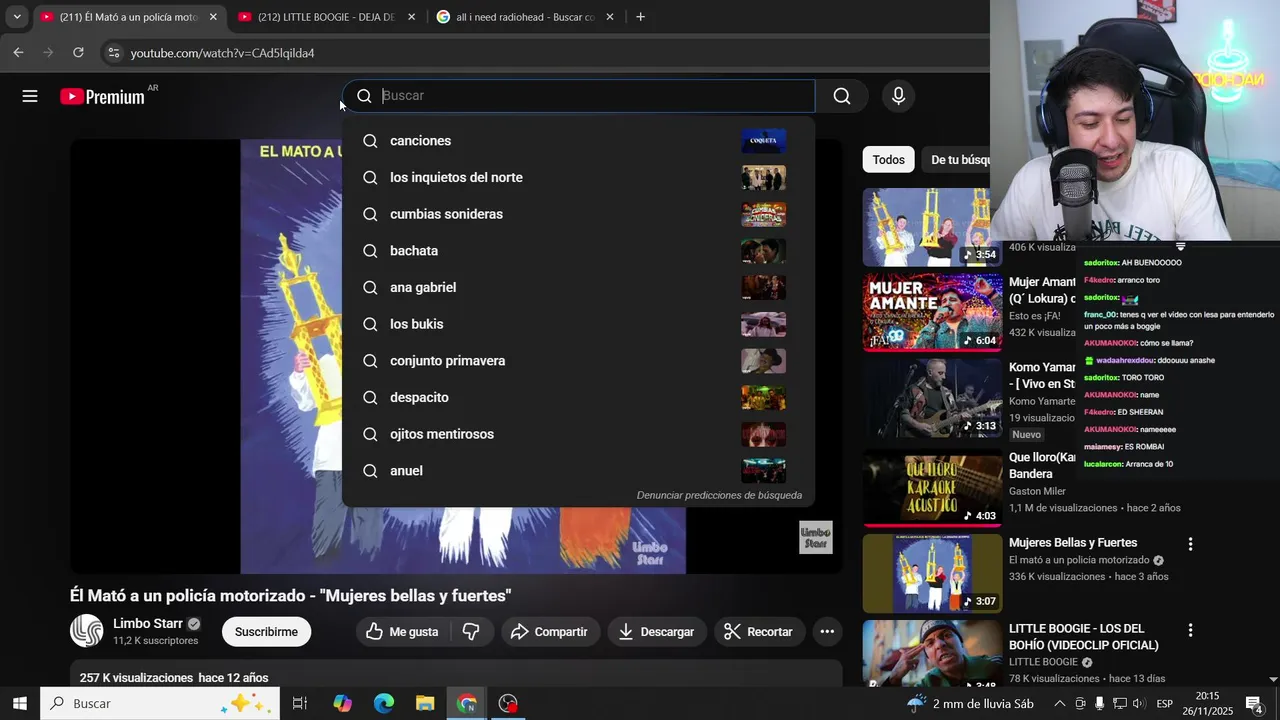Open a new browser tab
The height and width of the screenshot is (720, 1280).
(640, 17)
